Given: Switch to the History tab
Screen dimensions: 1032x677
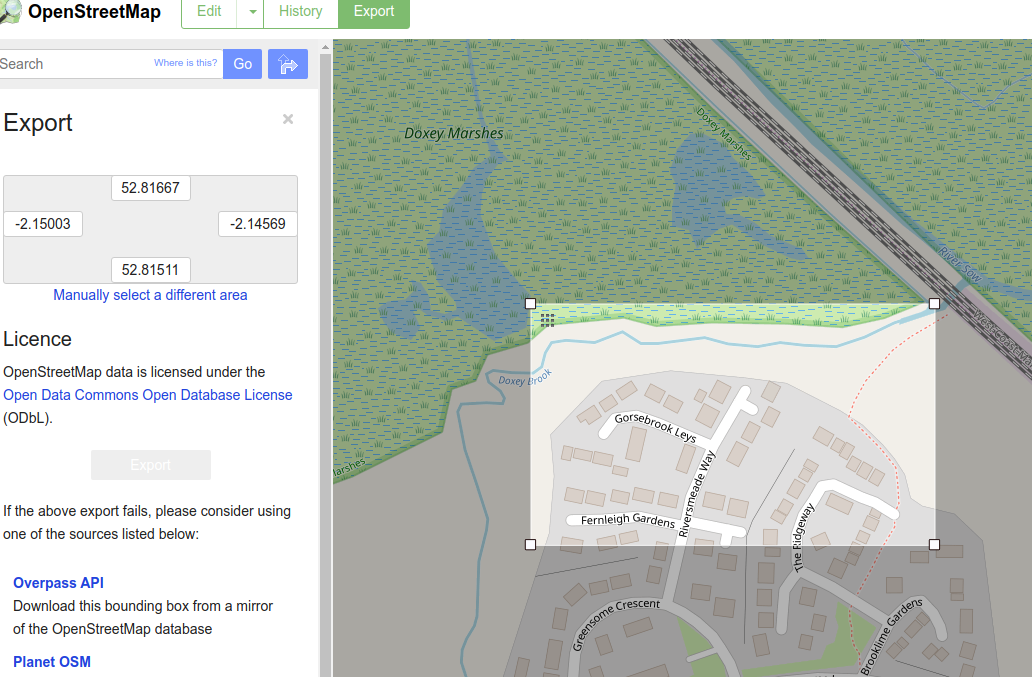Looking at the screenshot, I should pyautogui.click(x=301, y=12).
